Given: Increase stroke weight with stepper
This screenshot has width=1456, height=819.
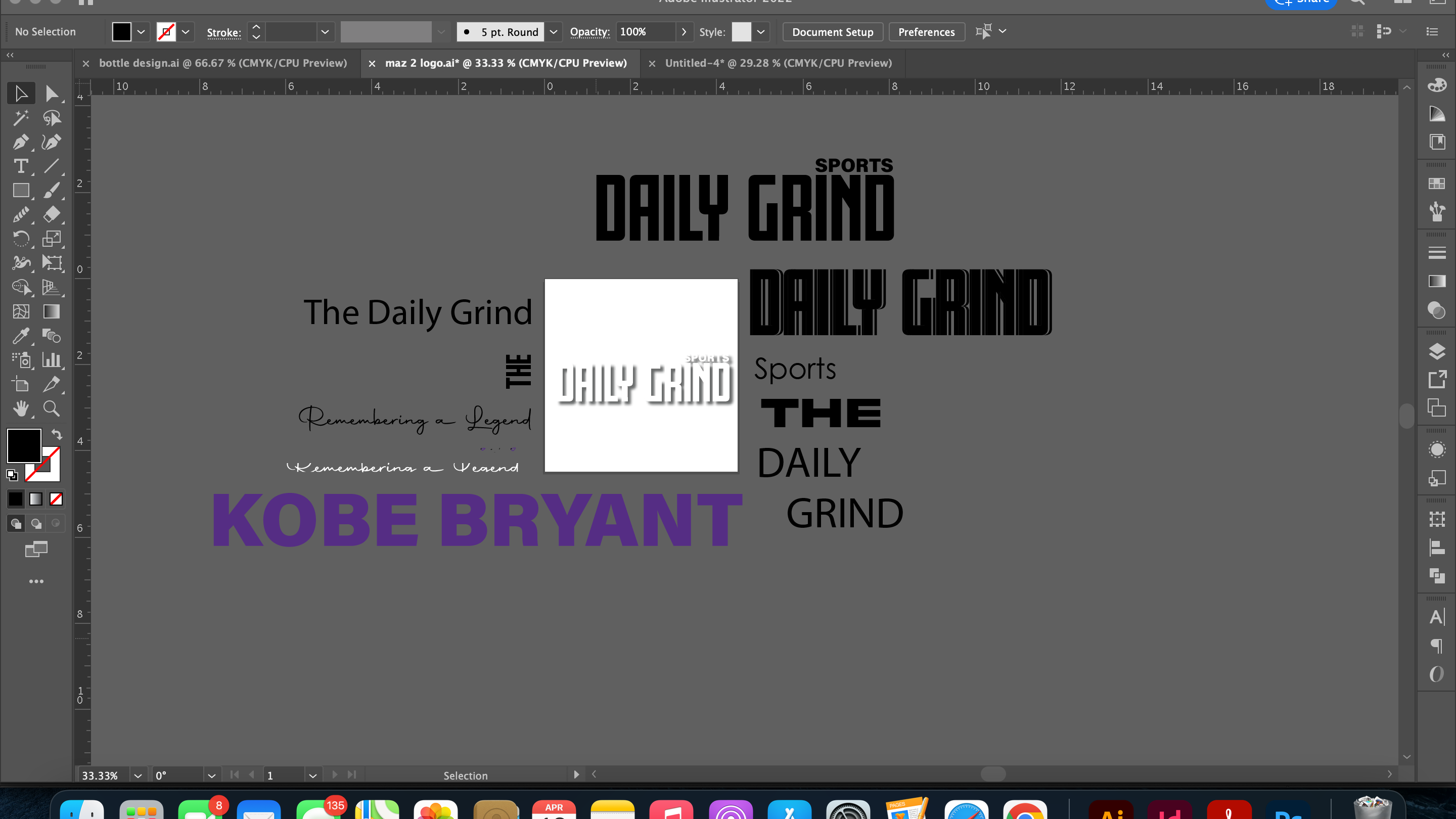Looking at the screenshot, I should pos(256,27).
